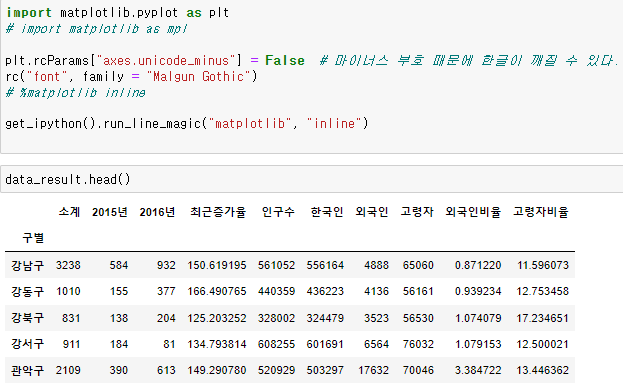Click the 소계 column header

click(69, 212)
